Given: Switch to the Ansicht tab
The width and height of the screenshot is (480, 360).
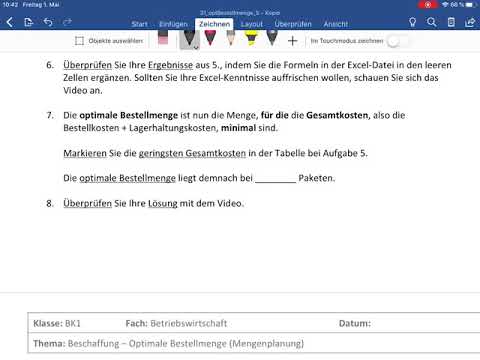Looking at the screenshot, I should [x=335, y=24].
